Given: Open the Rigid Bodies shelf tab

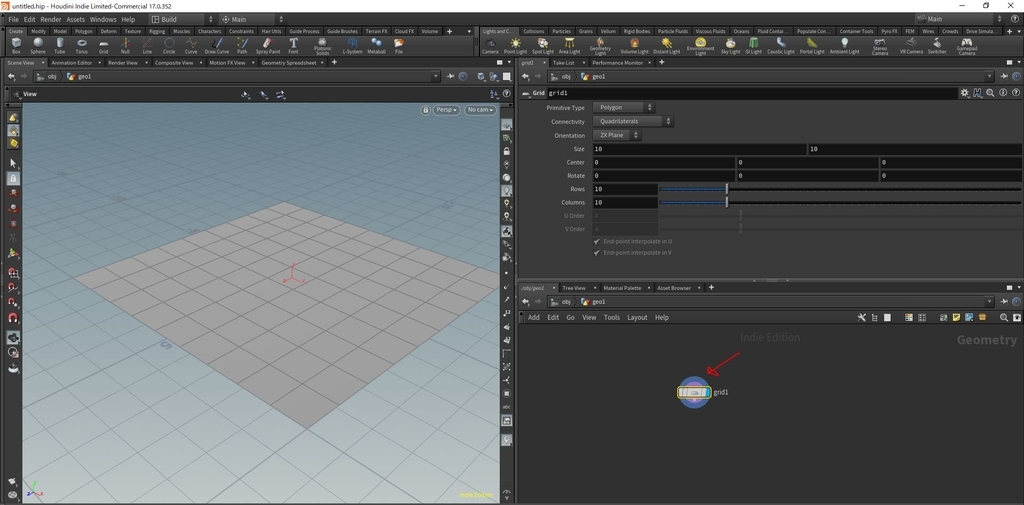Looking at the screenshot, I should pos(635,31).
